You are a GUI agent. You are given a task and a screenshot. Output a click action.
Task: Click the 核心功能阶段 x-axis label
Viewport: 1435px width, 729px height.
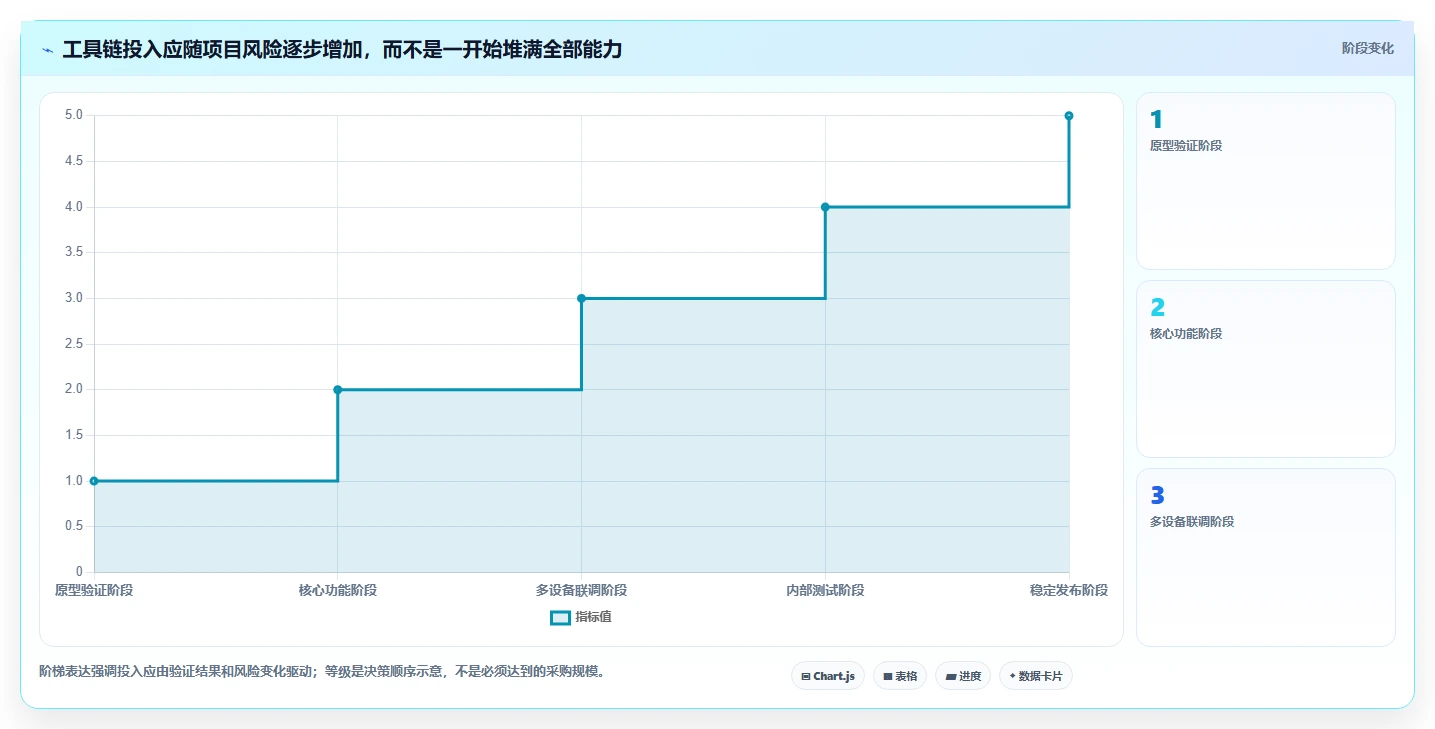[x=338, y=590]
